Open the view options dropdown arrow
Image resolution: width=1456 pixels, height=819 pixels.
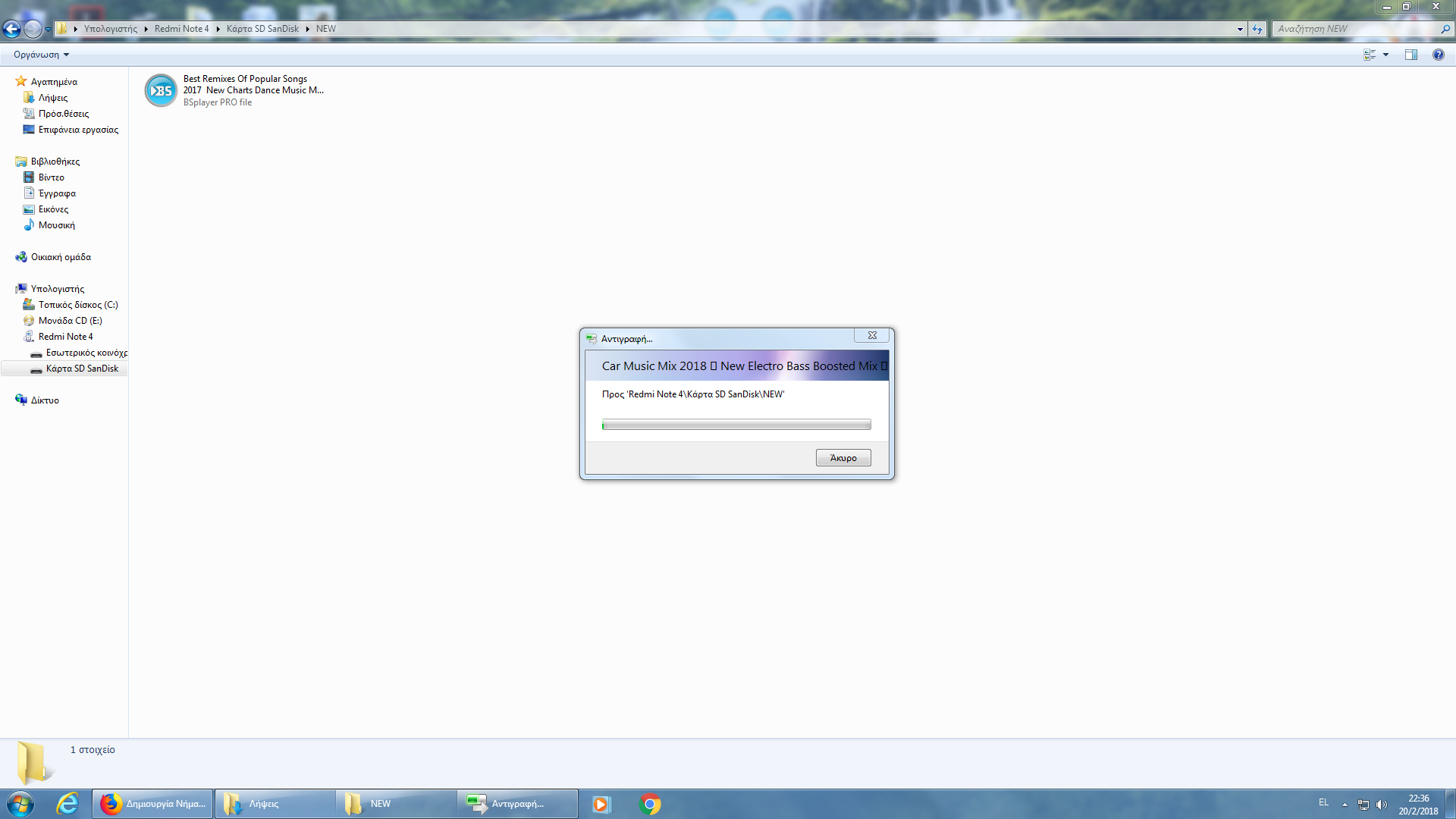[x=1385, y=55]
